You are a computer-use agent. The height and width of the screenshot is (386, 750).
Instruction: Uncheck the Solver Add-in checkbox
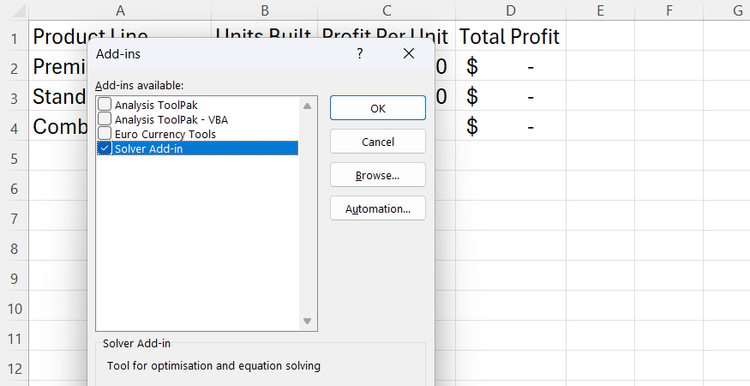tap(104, 148)
